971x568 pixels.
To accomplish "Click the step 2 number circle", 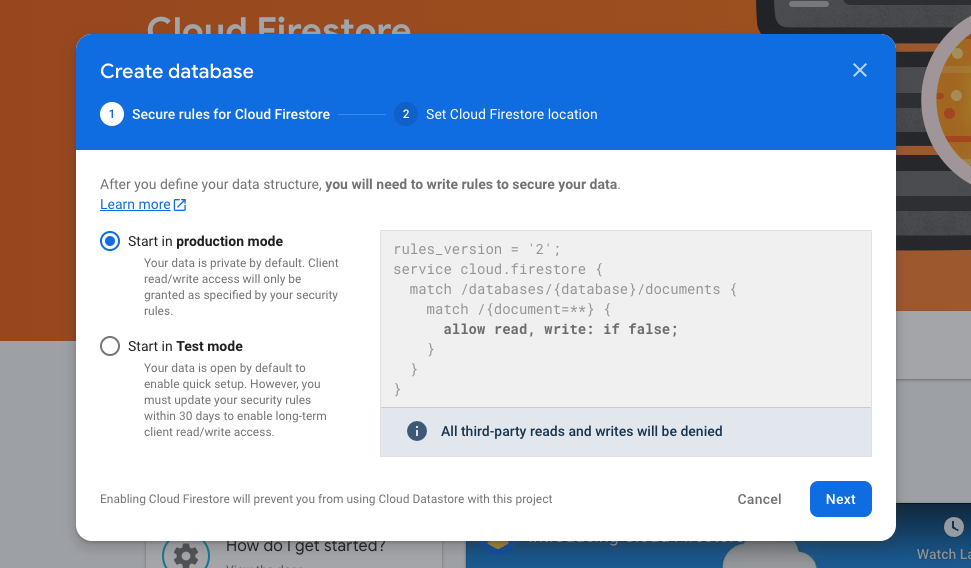I will 405,114.
